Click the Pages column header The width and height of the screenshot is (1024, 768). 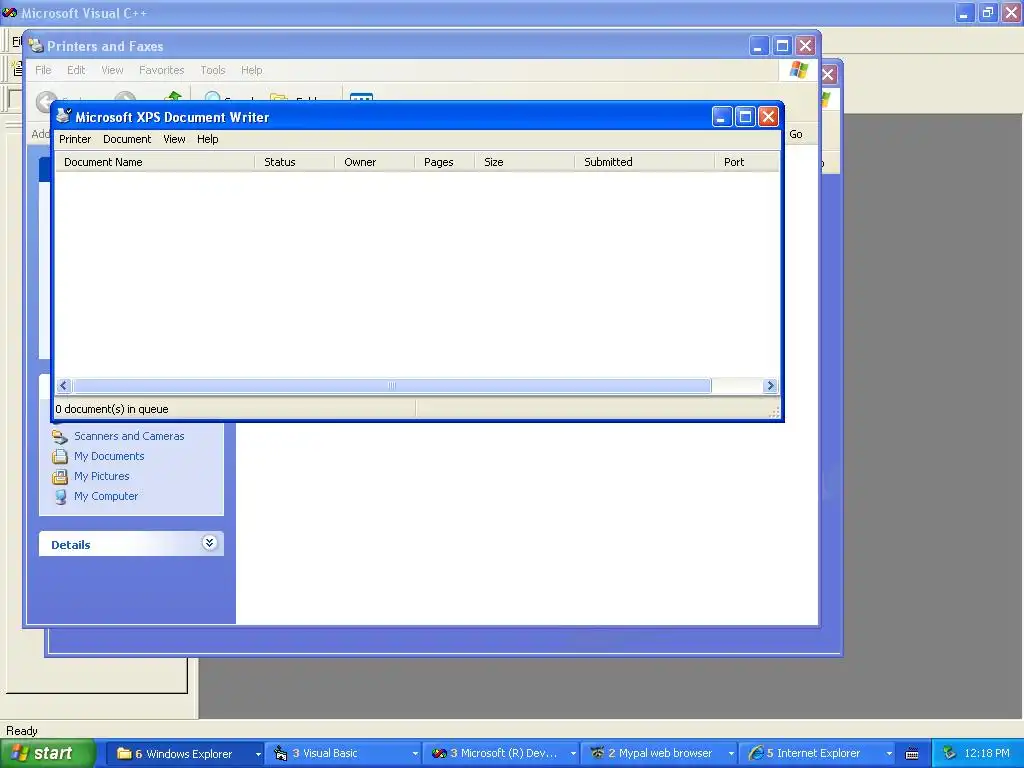click(x=444, y=162)
